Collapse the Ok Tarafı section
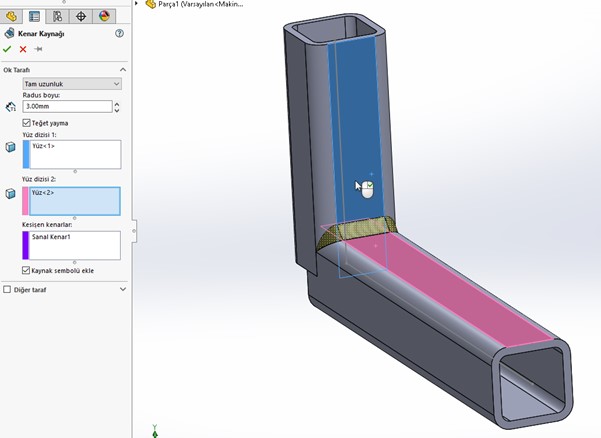Image resolution: width=601 pixels, height=438 pixels. (122, 69)
